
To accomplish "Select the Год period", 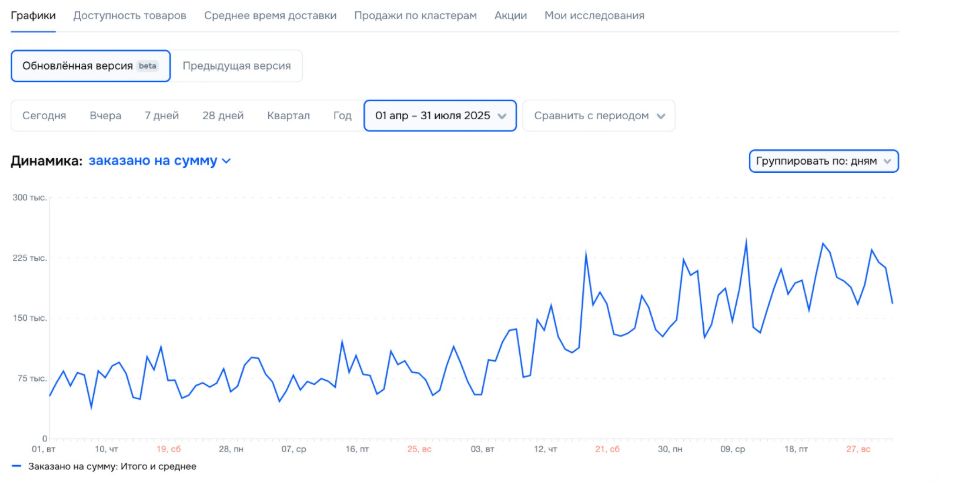I will pos(342,116).
